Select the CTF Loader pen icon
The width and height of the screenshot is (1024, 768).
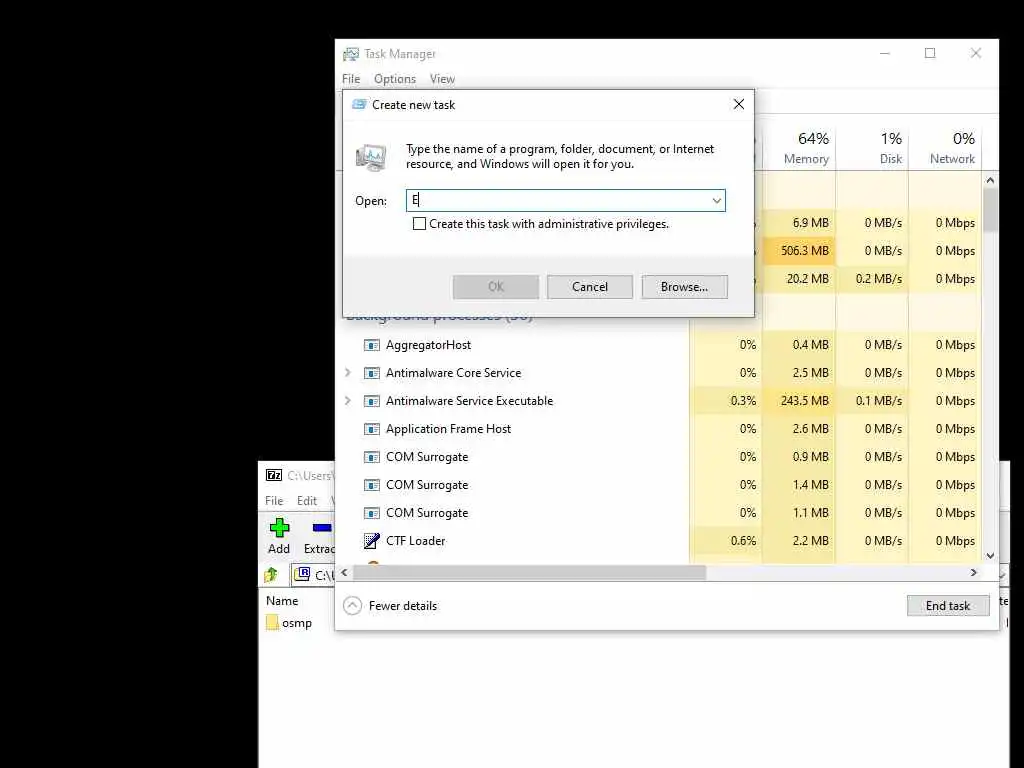pyautogui.click(x=372, y=541)
